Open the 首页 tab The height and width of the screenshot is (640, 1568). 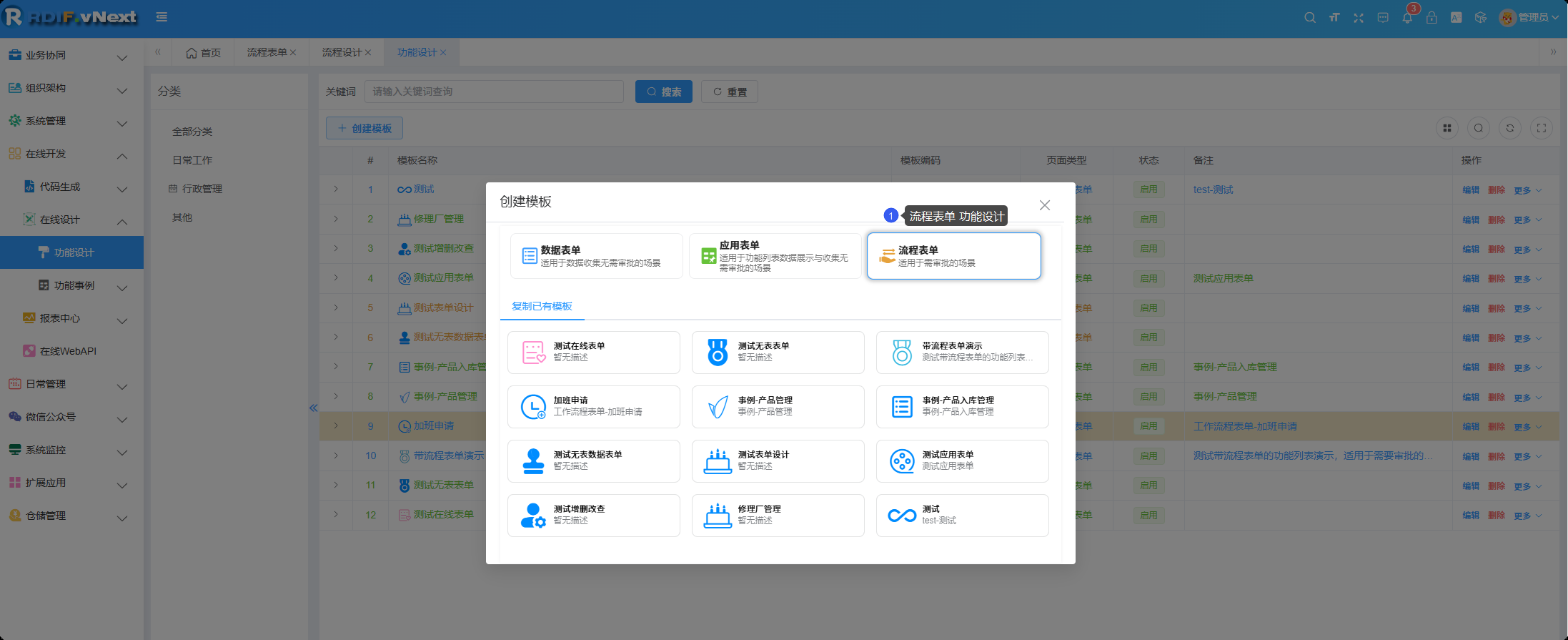click(203, 53)
